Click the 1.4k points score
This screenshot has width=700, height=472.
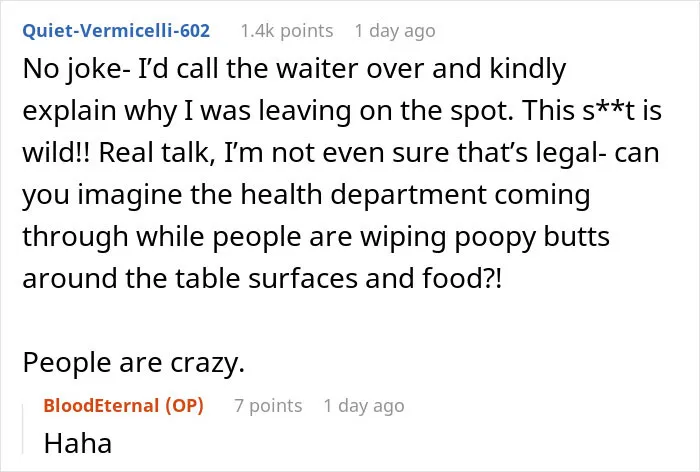click(x=287, y=31)
